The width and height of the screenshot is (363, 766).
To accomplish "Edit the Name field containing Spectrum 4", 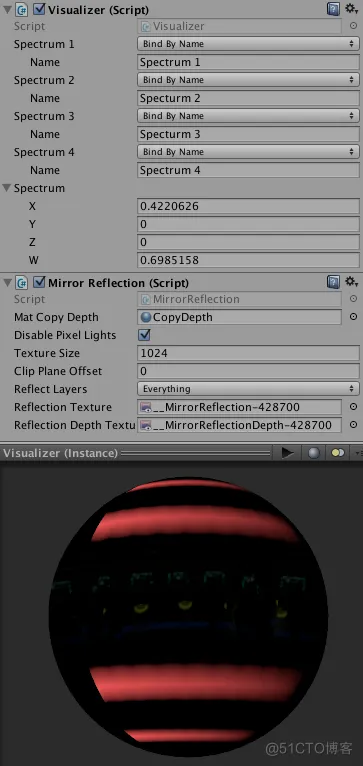I will click(248, 170).
